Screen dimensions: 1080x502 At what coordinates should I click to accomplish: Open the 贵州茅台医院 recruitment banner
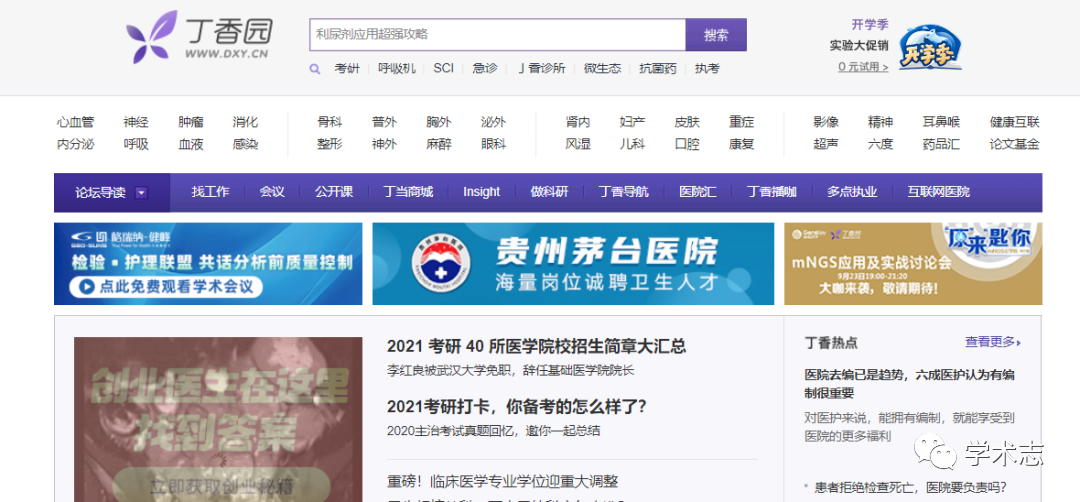tap(573, 264)
